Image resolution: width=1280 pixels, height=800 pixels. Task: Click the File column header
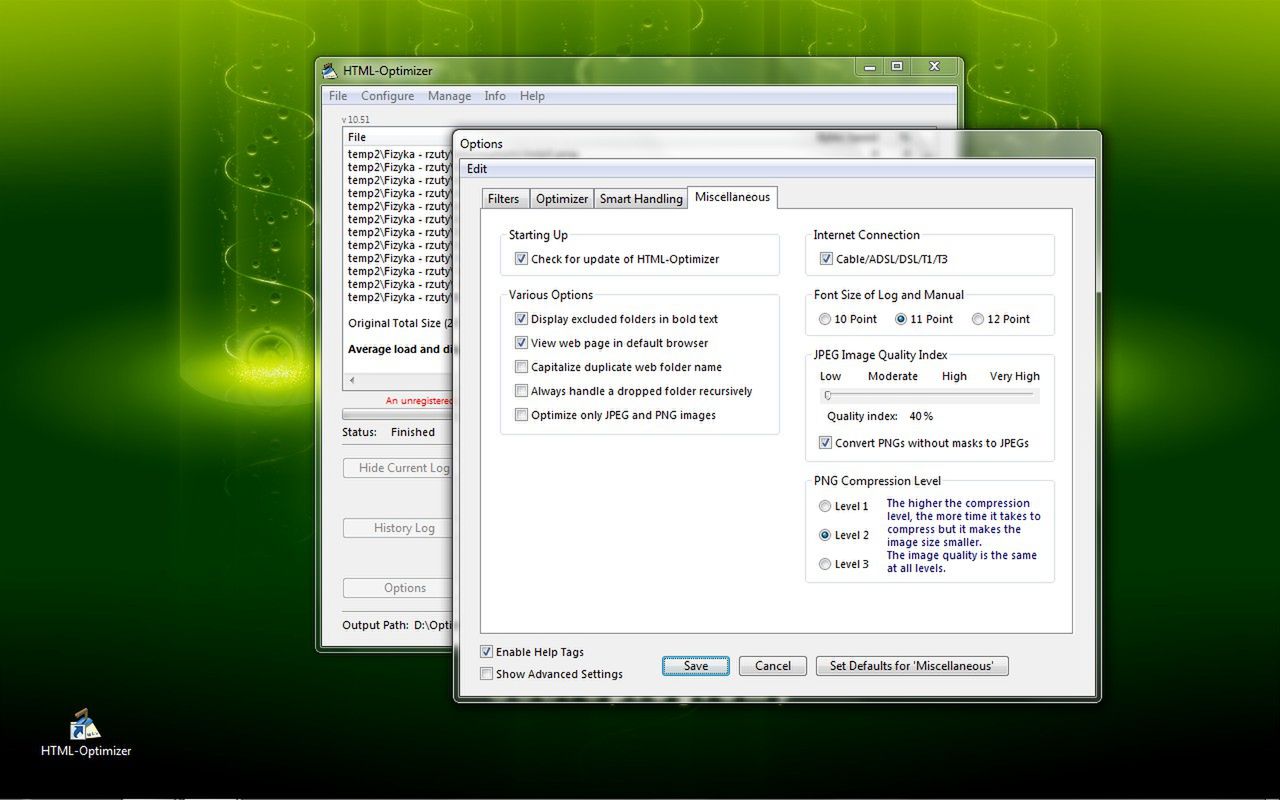coord(398,137)
